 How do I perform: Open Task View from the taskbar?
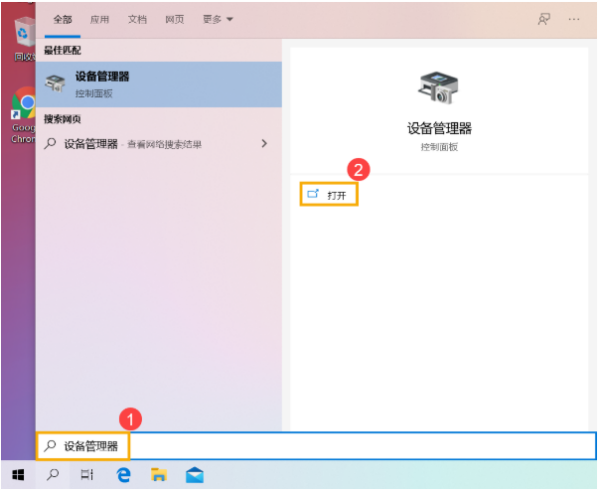click(87, 475)
